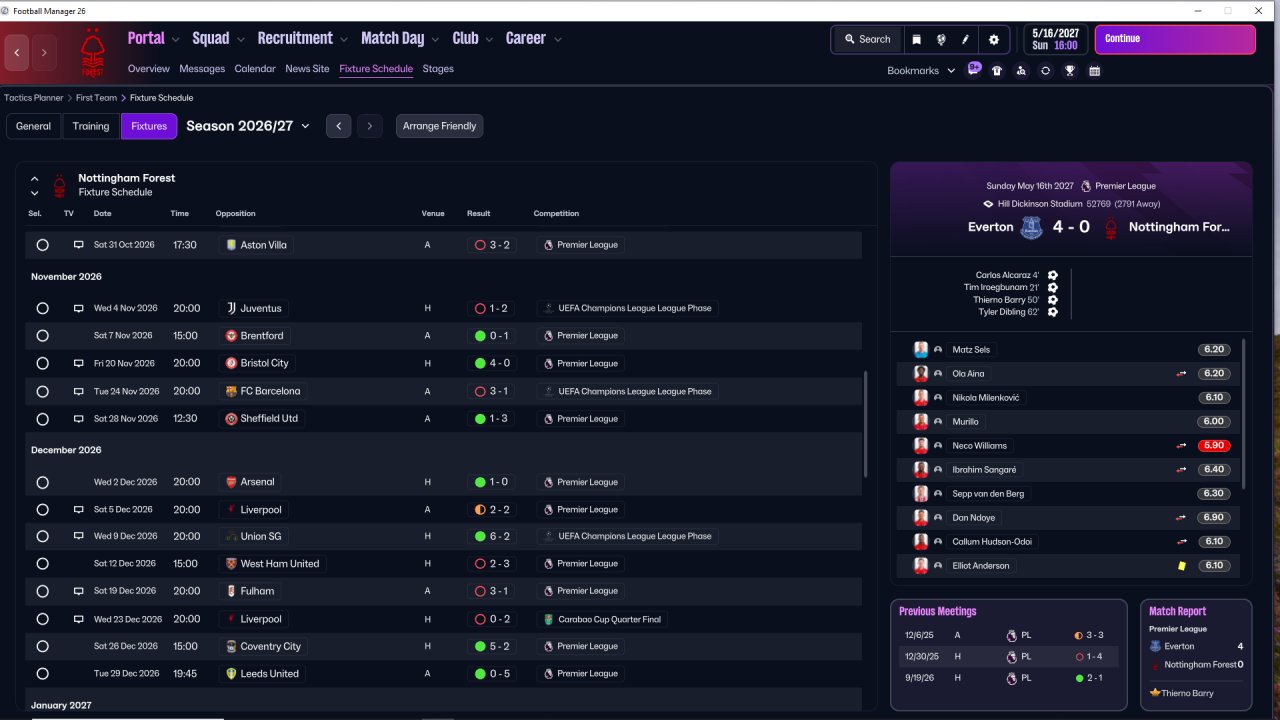This screenshot has height=720, width=1280.
Task: Select the radio button for Coventry City fixture
Action: point(42,647)
